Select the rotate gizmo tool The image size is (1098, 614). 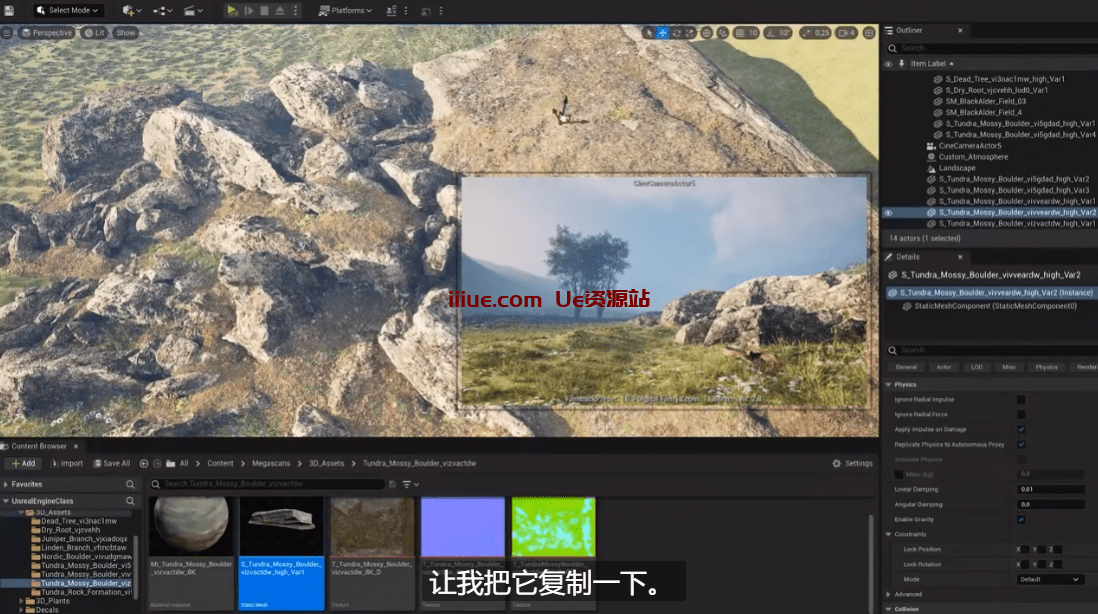tap(676, 33)
